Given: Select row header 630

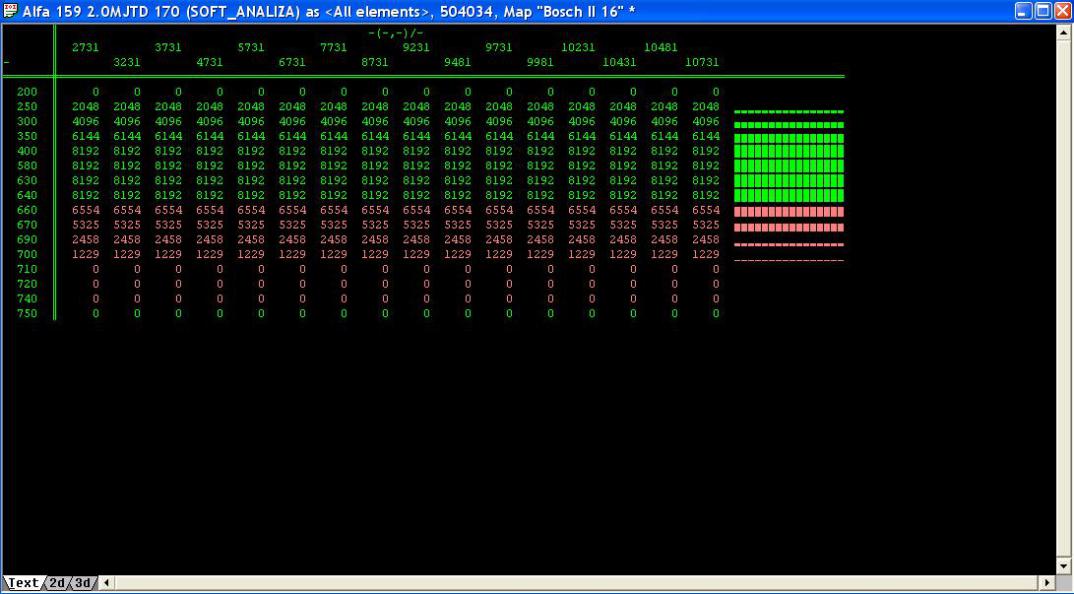Looking at the screenshot, I should click(x=27, y=180).
